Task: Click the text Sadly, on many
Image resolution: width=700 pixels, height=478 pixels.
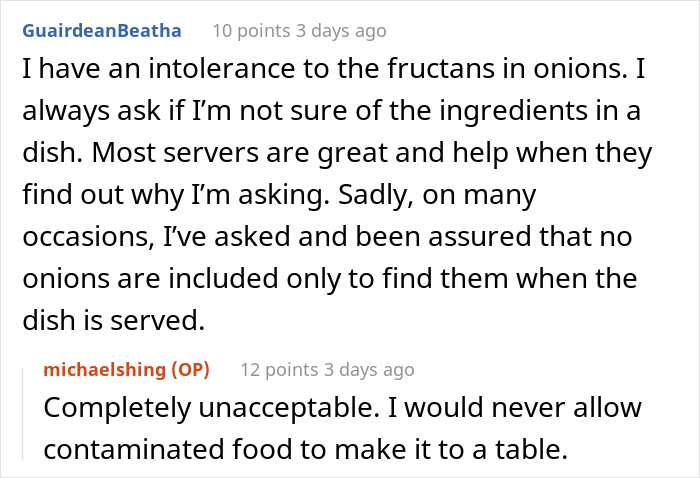Action: click(x=438, y=195)
